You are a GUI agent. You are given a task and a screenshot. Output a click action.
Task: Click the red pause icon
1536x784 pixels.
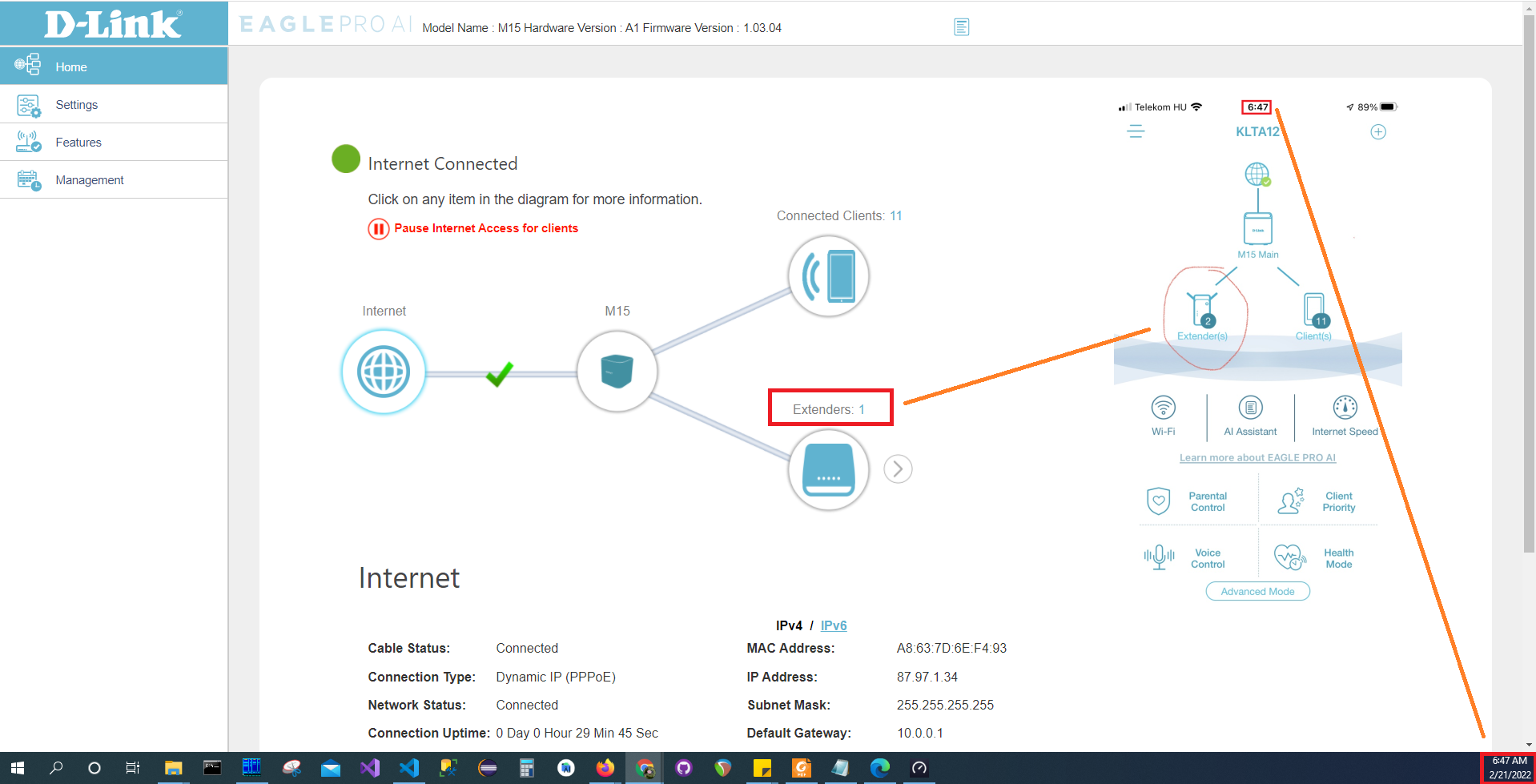click(x=378, y=229)
